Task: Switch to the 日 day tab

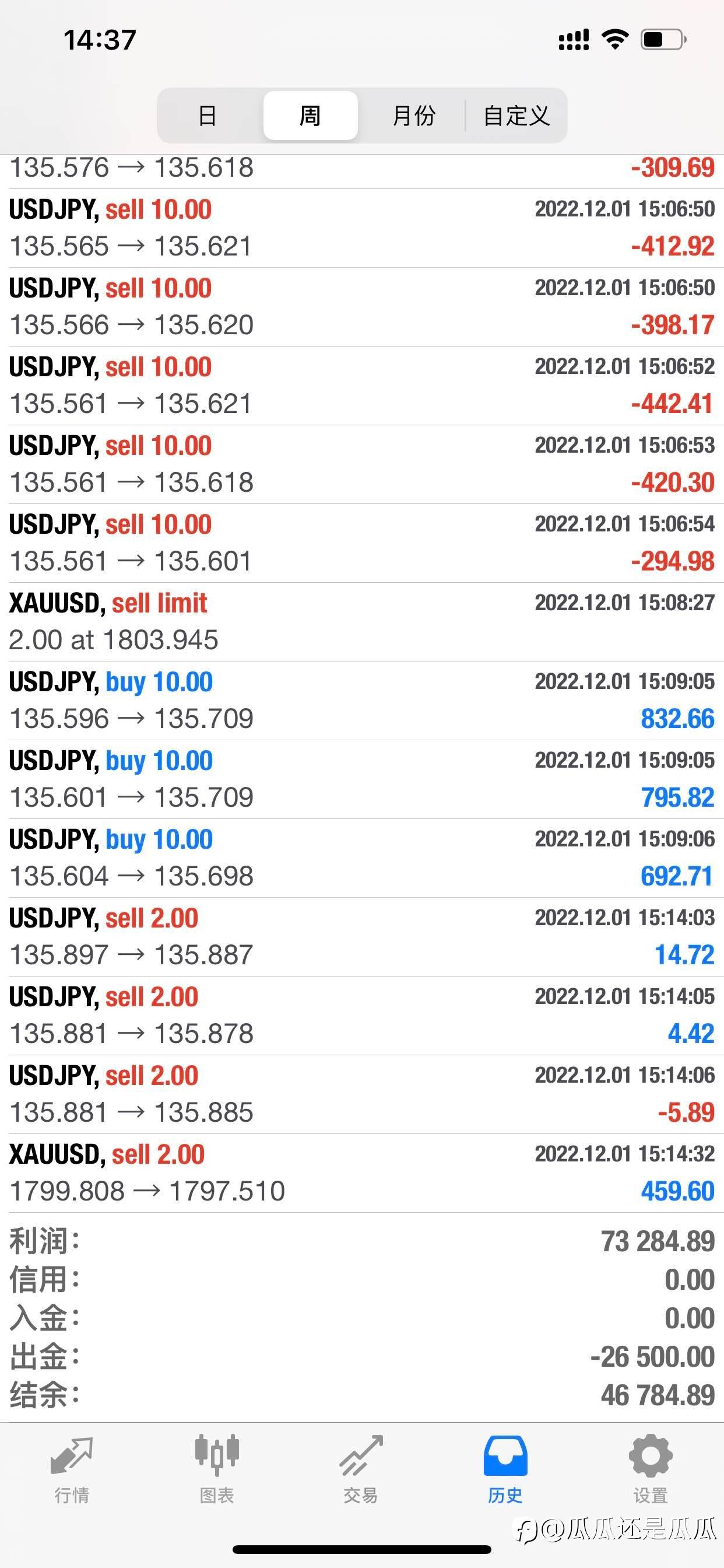Action: (x=208, y=116)
